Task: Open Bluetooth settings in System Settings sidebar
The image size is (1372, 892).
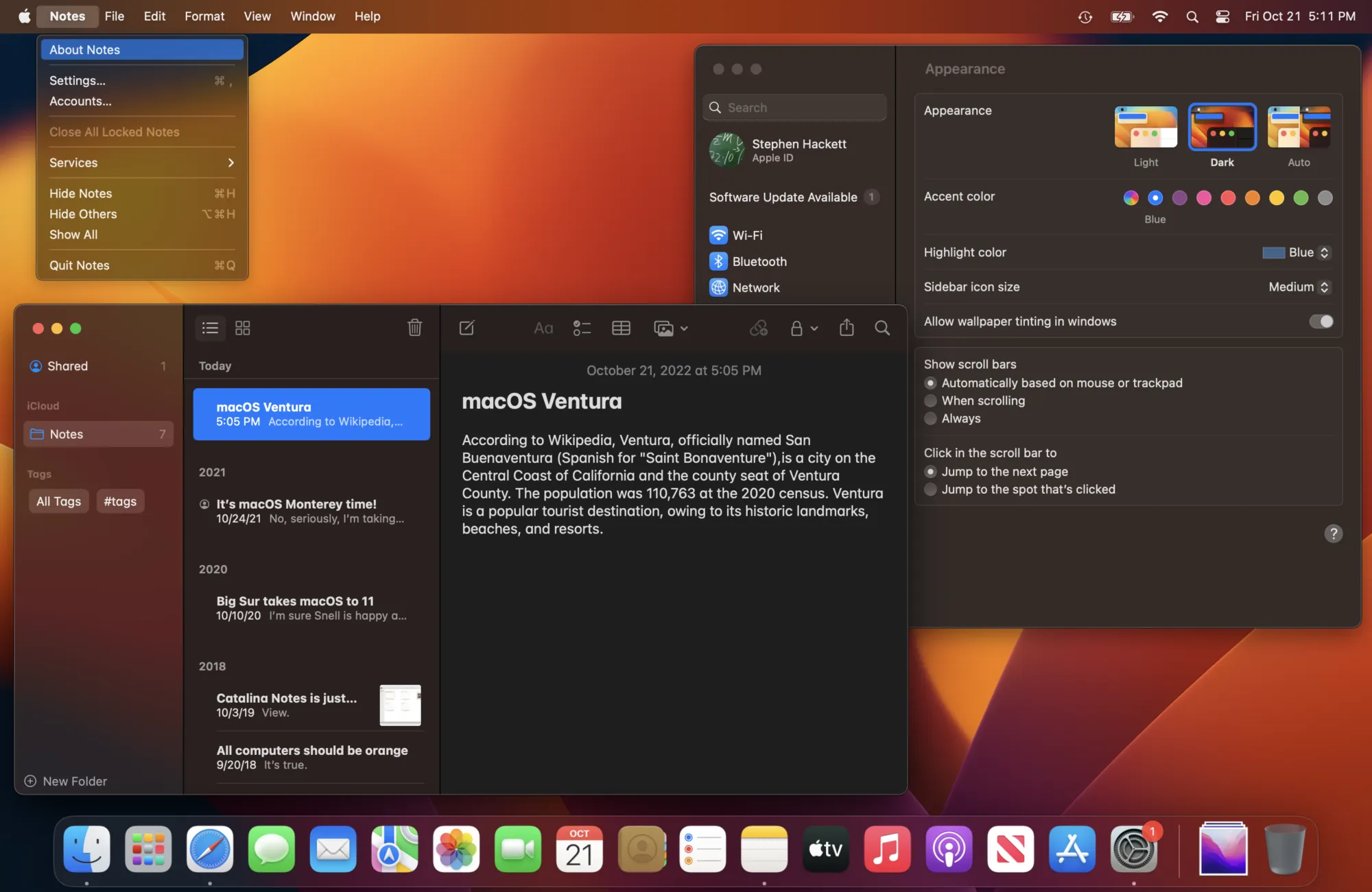Action: click(759, 261)
